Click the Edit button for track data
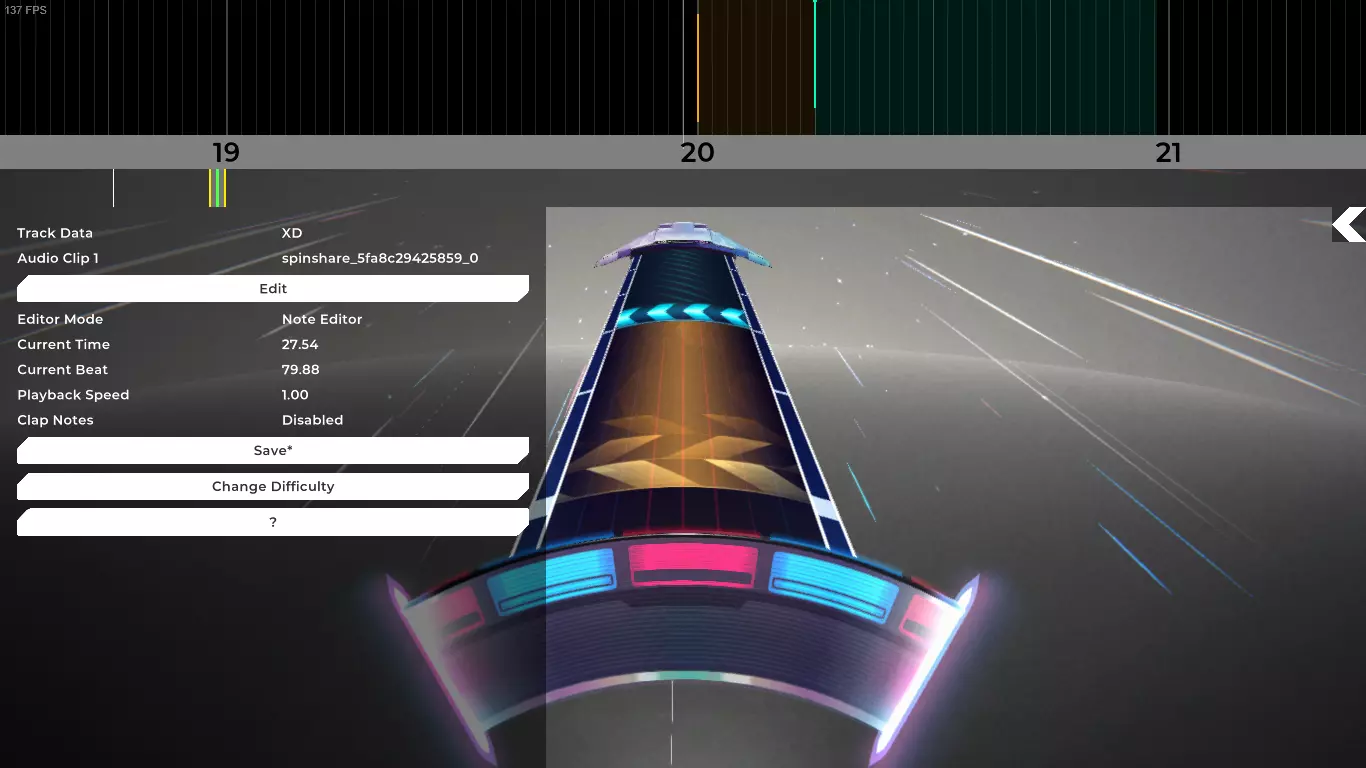Image resolution: width=1366 pixels, height=768 pixels. coord(273,289)
